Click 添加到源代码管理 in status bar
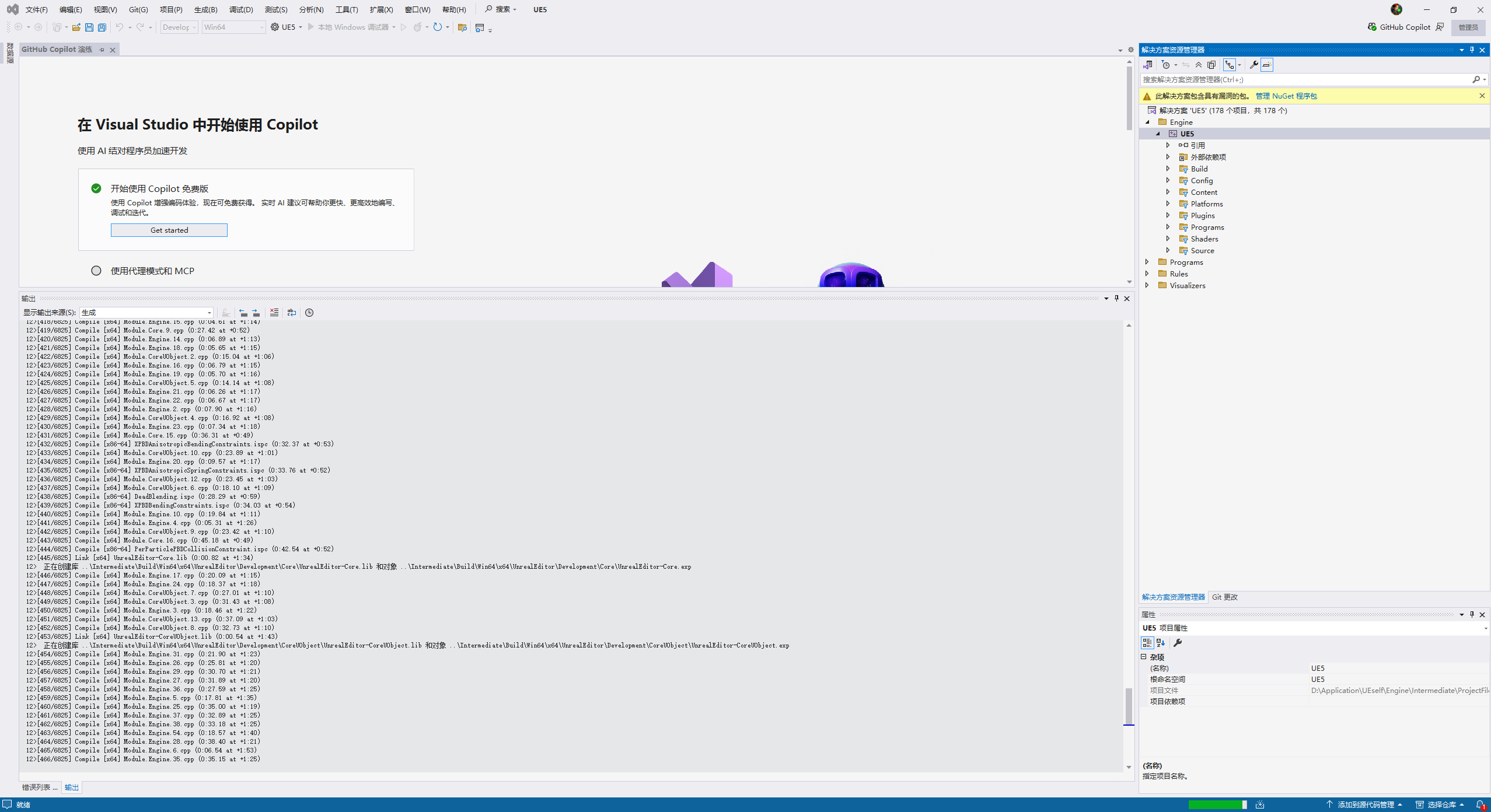This screenshot has height=812, width=1491. (1366, 805)
